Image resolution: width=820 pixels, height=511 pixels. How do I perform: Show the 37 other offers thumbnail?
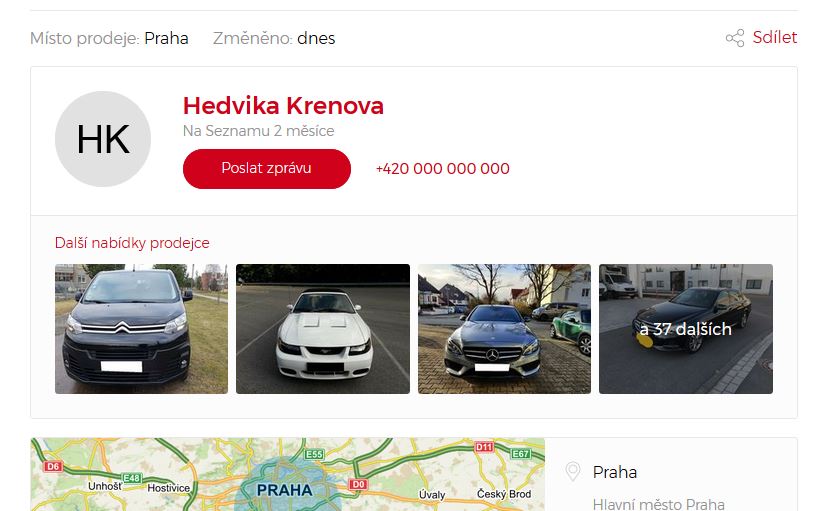pyautogui.click(x=686, y=329)
